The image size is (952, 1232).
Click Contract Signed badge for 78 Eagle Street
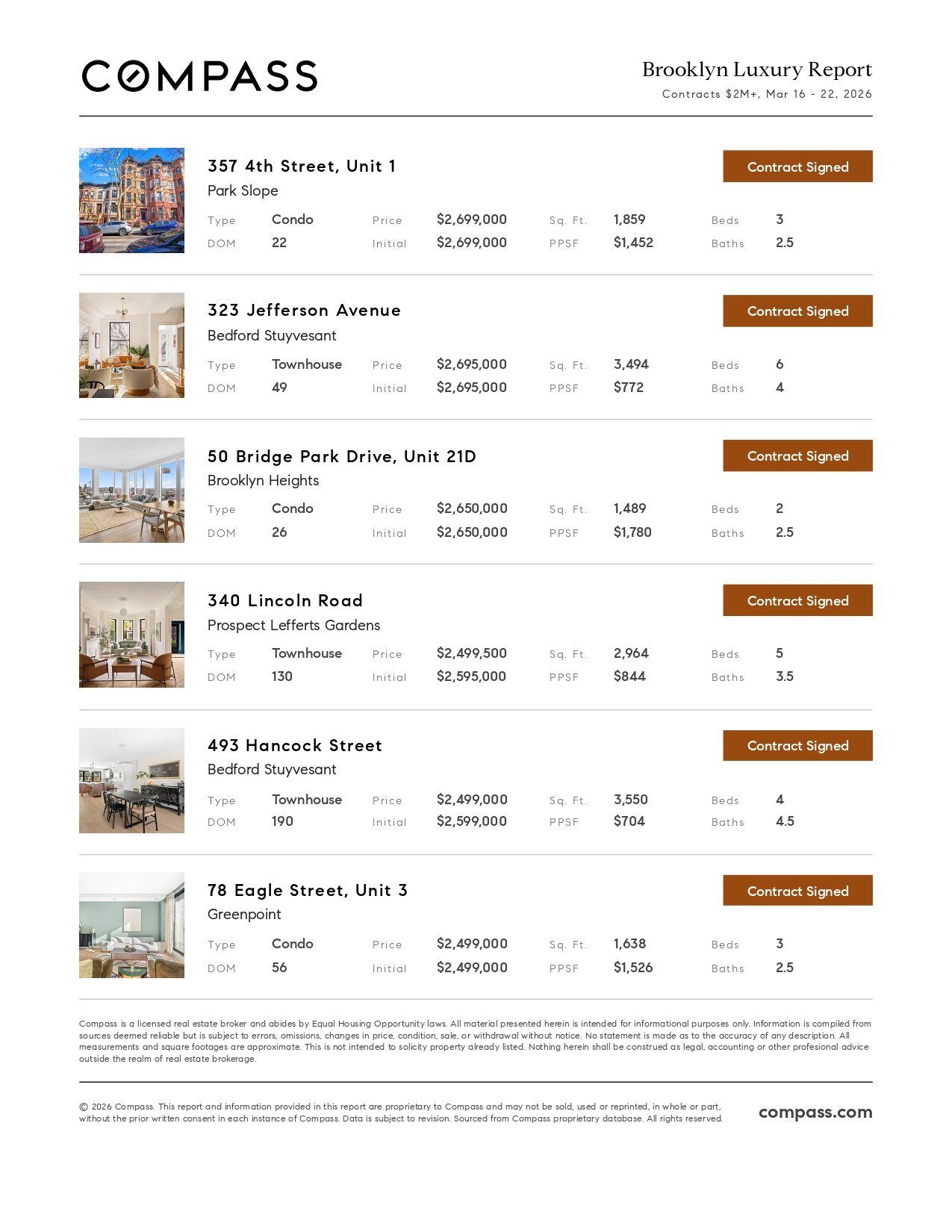[797, 891]
